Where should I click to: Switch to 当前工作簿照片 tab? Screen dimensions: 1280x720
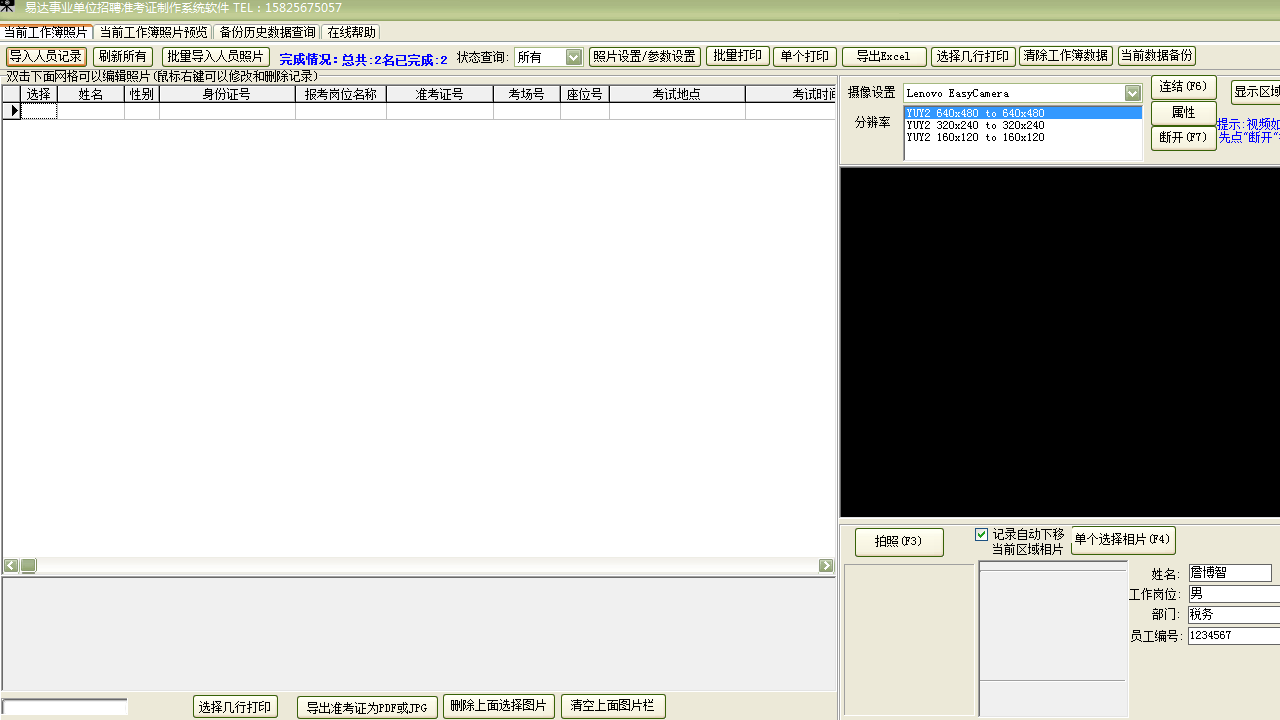click(46, 32)
